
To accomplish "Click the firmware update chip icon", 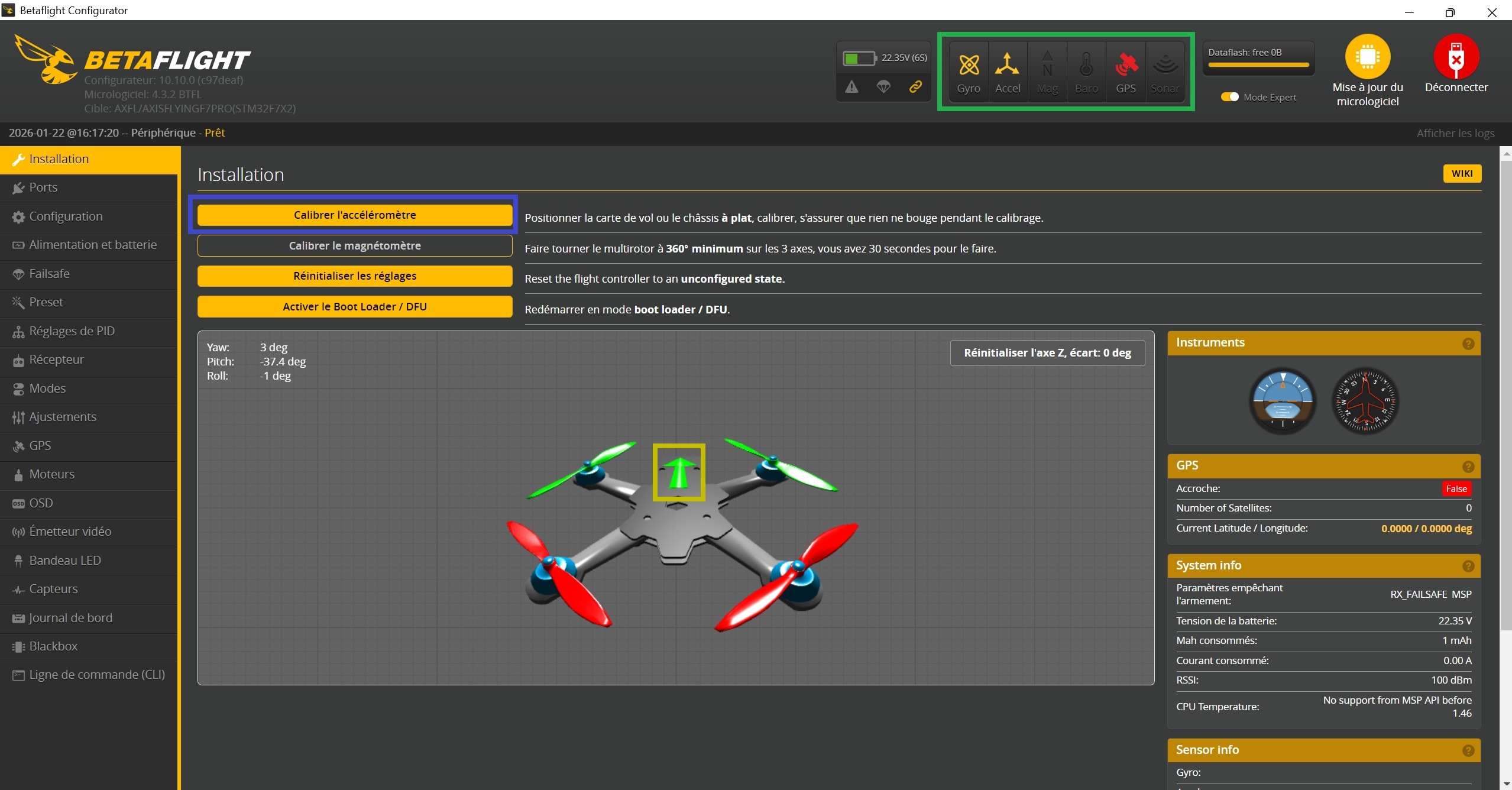I will point(1367,57).
